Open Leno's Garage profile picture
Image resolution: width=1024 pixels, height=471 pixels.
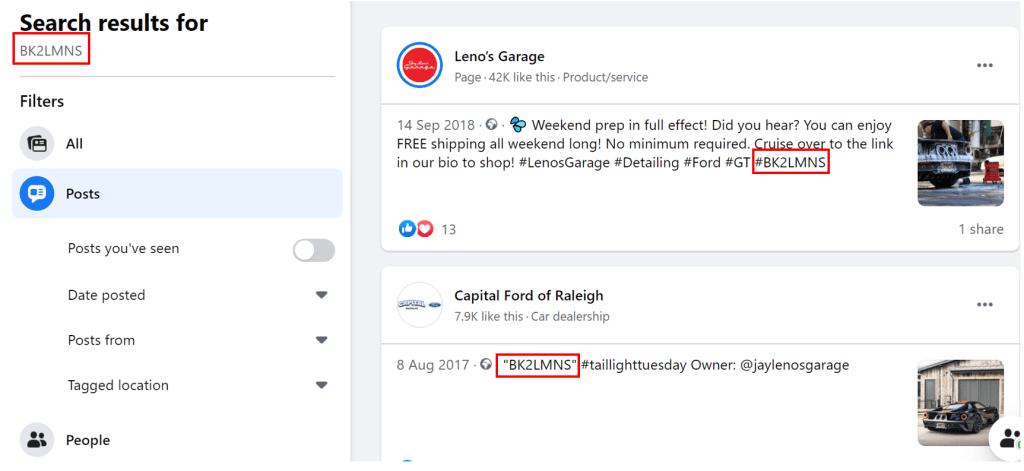[420, 65]
